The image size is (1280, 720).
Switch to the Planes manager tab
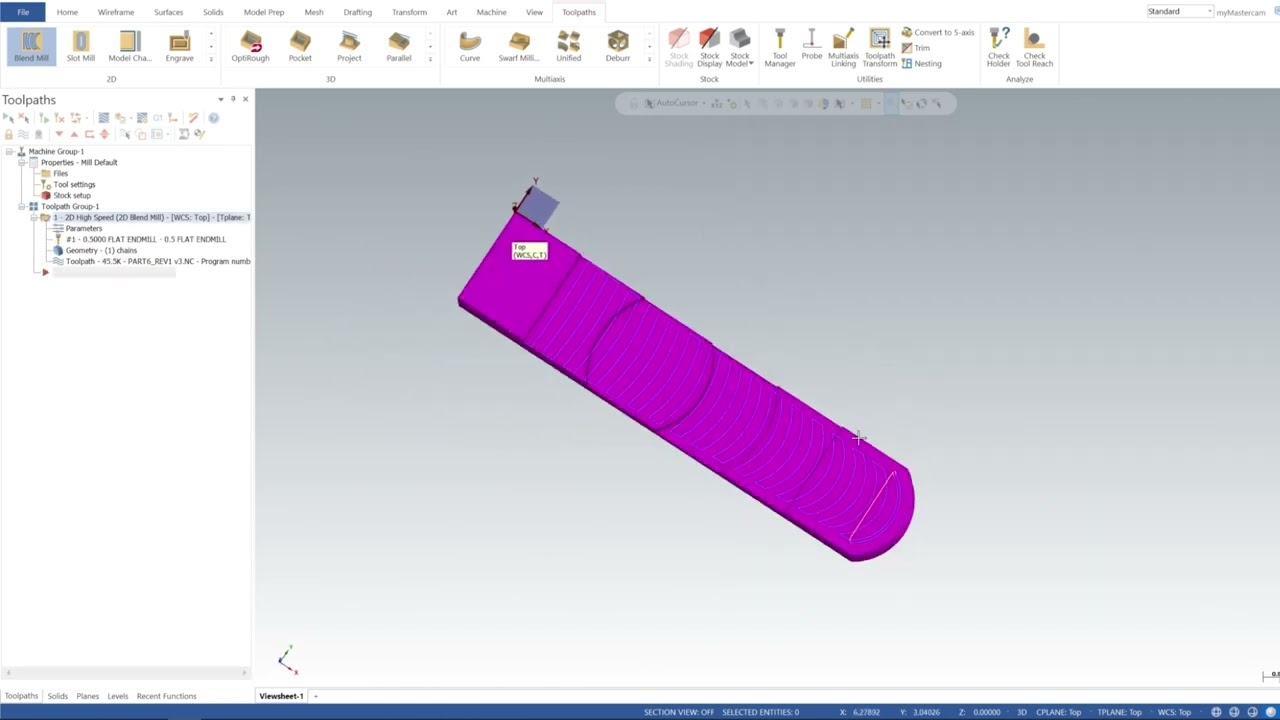[x=87, y=696]
